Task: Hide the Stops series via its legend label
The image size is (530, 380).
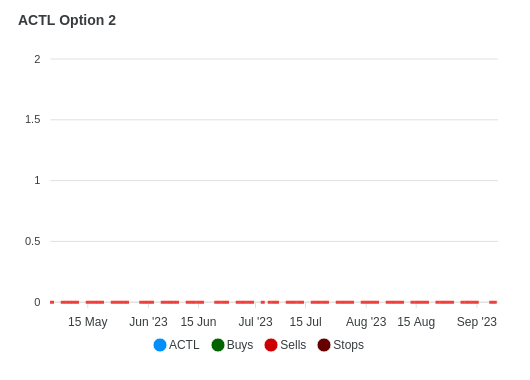Action: click(x=348, y=345)
